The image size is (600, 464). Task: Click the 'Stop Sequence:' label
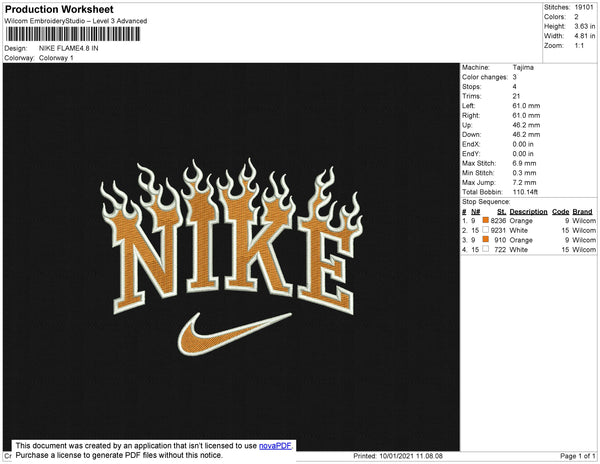(x=486, y=202)
